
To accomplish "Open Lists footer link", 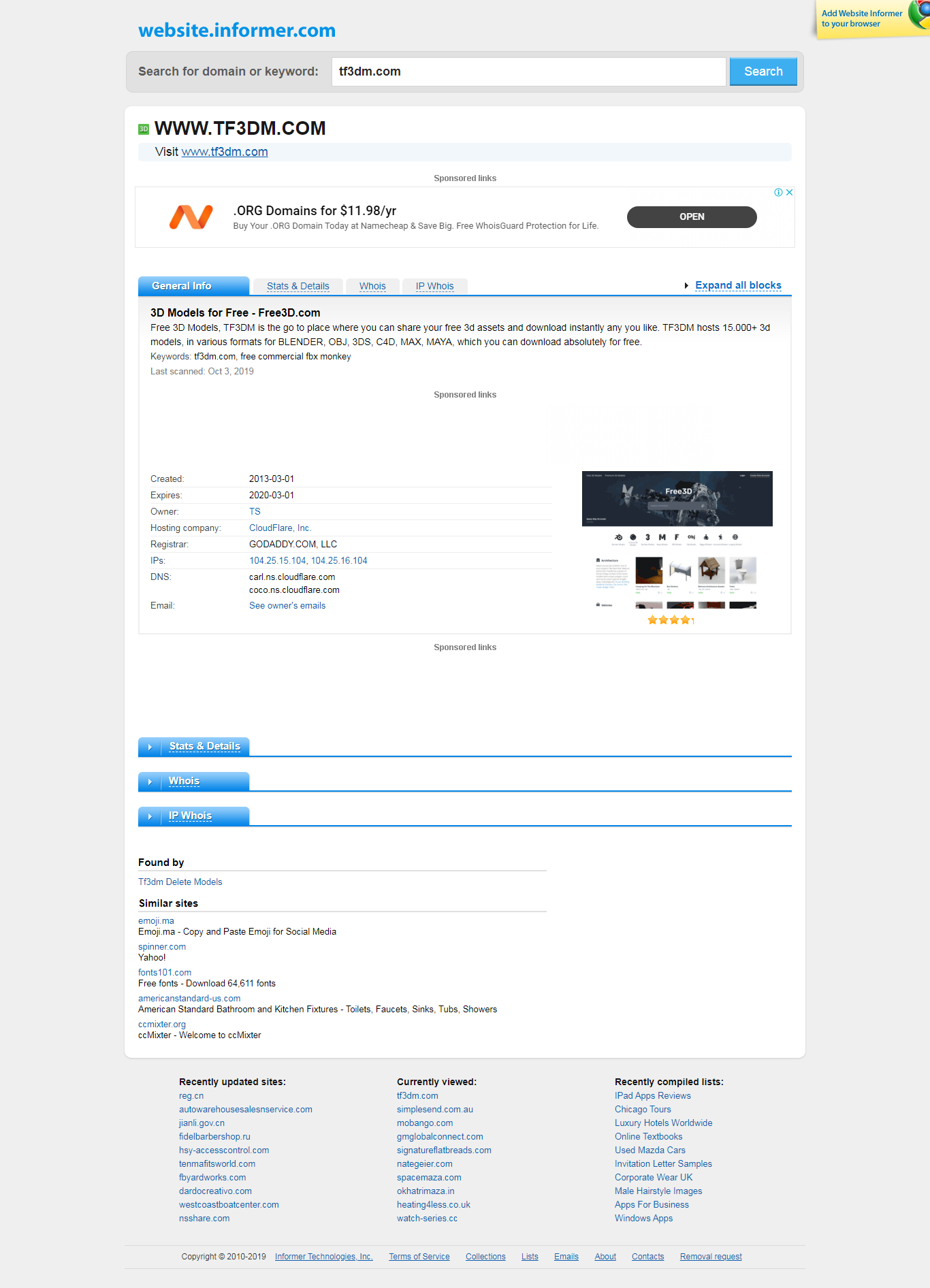I will point(530,1257).
